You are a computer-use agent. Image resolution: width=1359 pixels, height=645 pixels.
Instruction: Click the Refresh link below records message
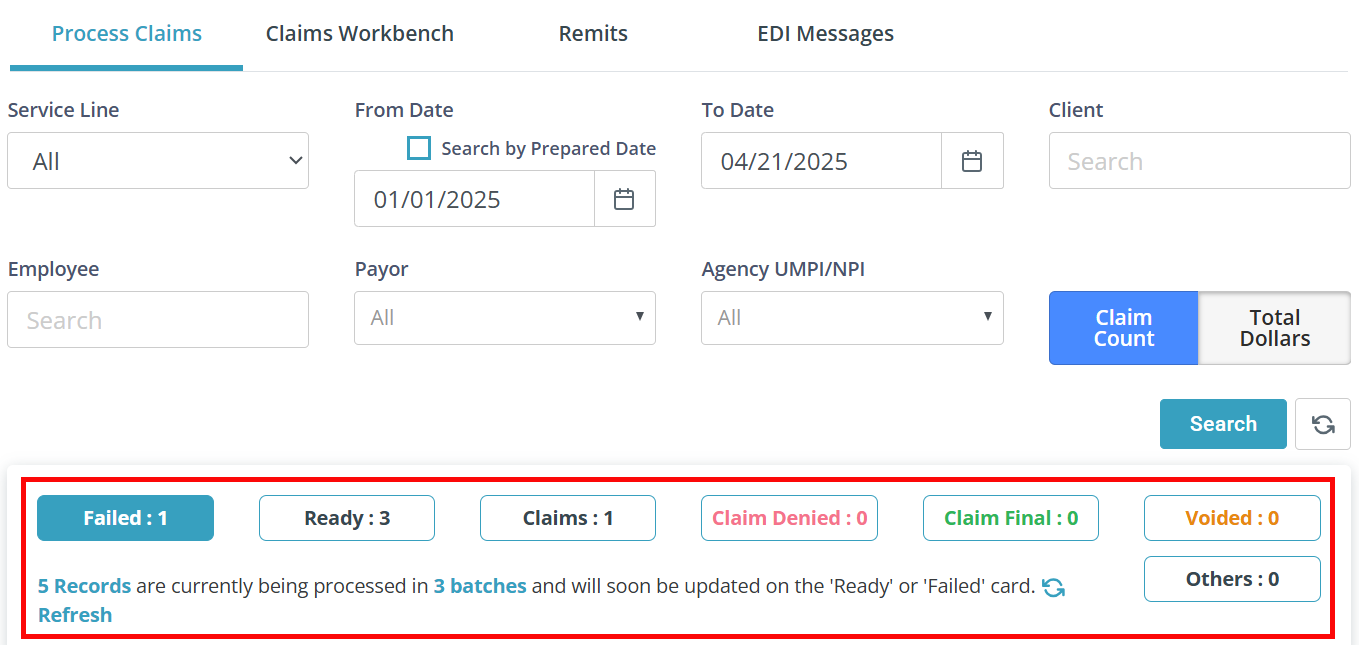tap(75, 615)
